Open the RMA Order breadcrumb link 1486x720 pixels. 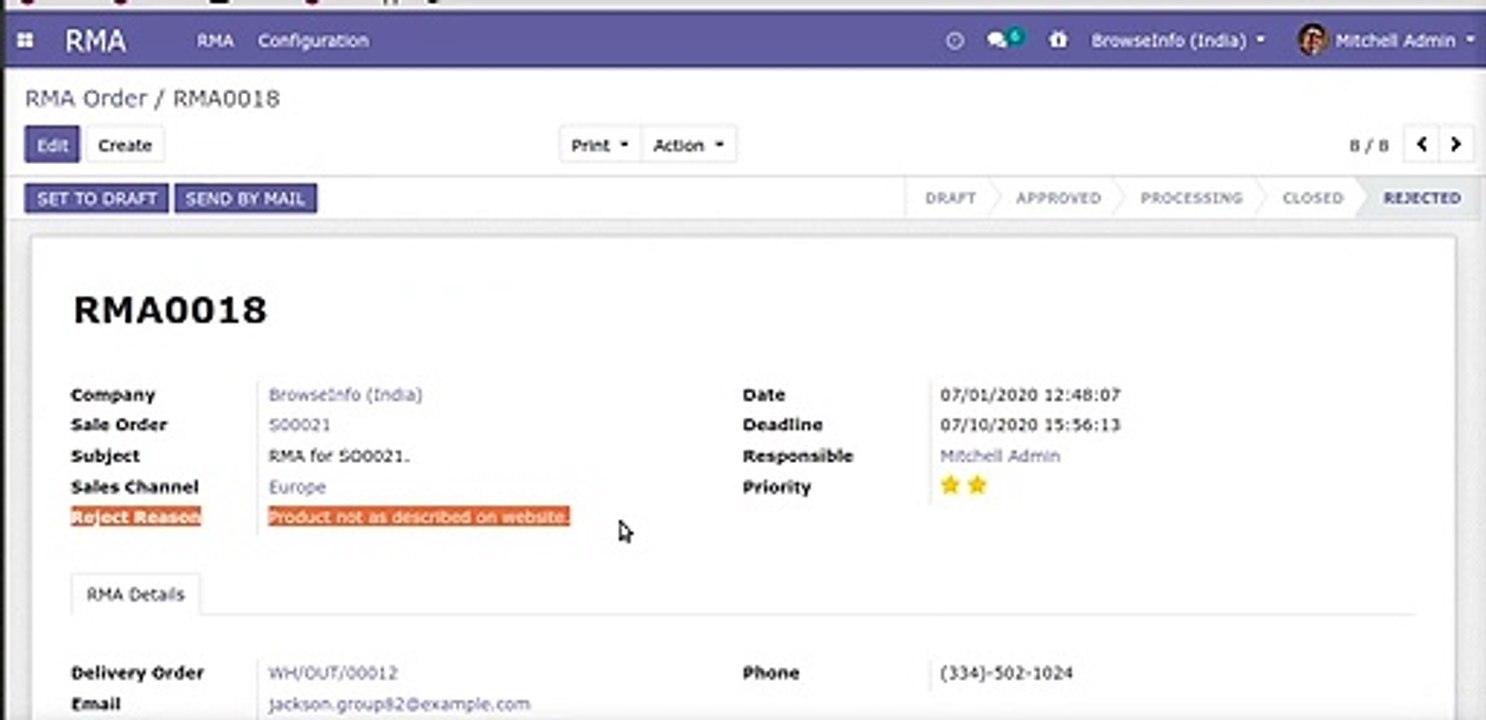(85, 98)
